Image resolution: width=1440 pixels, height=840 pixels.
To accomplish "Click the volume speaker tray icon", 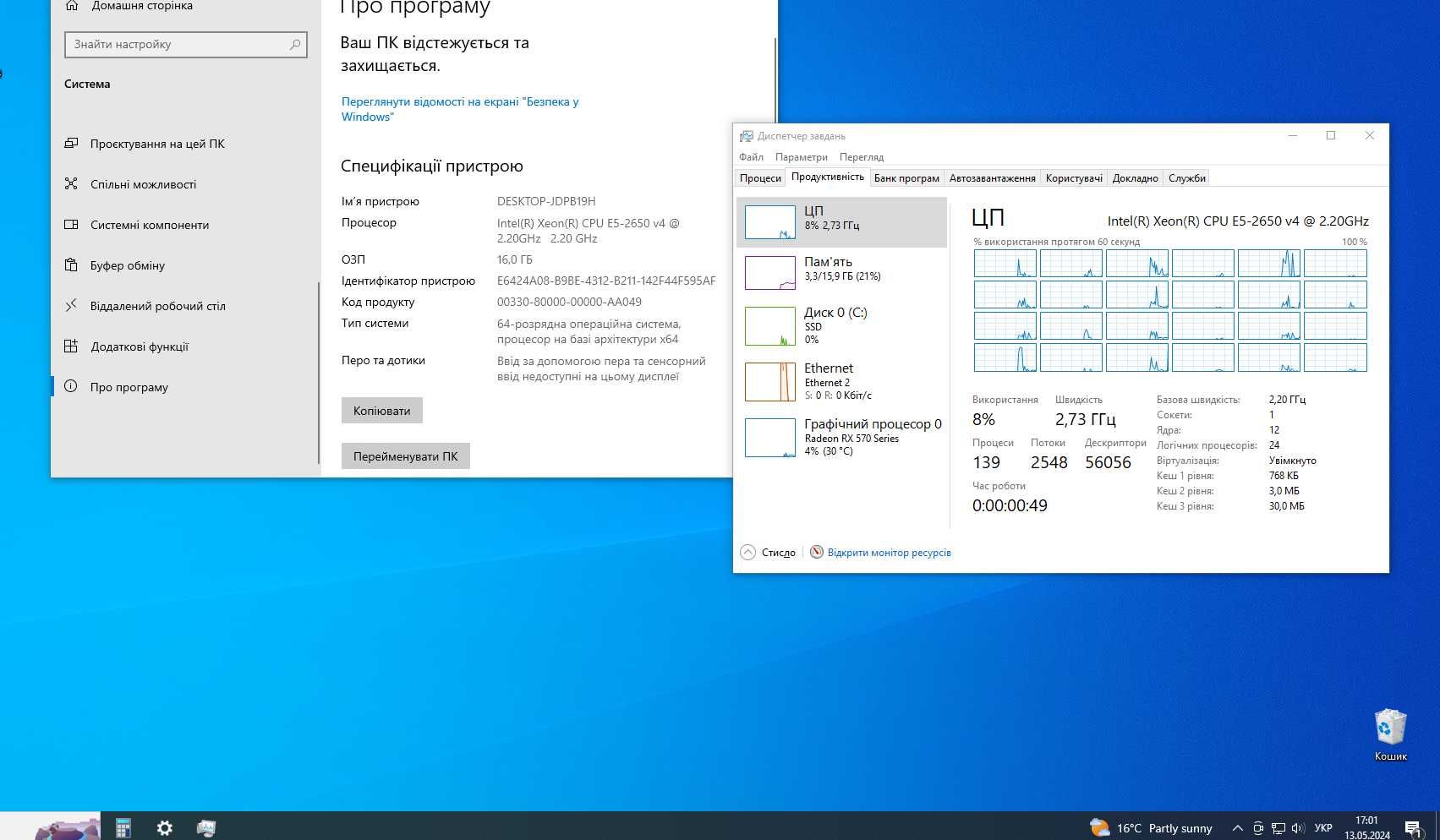I will (1298, 828).
